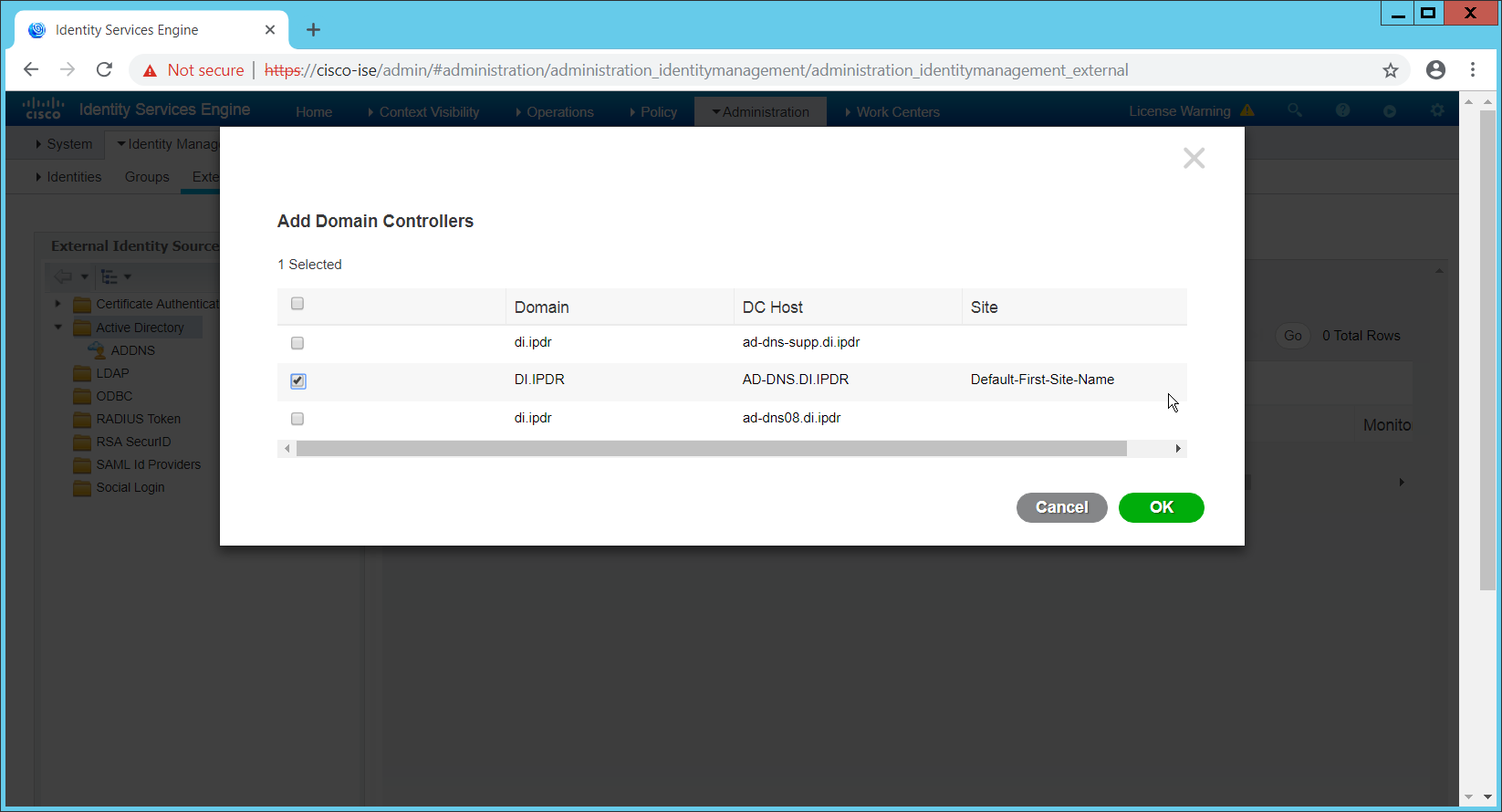This screenshot has width=1502, height=812.
Task: Click the DC Host column header
Action: (773, 307)
